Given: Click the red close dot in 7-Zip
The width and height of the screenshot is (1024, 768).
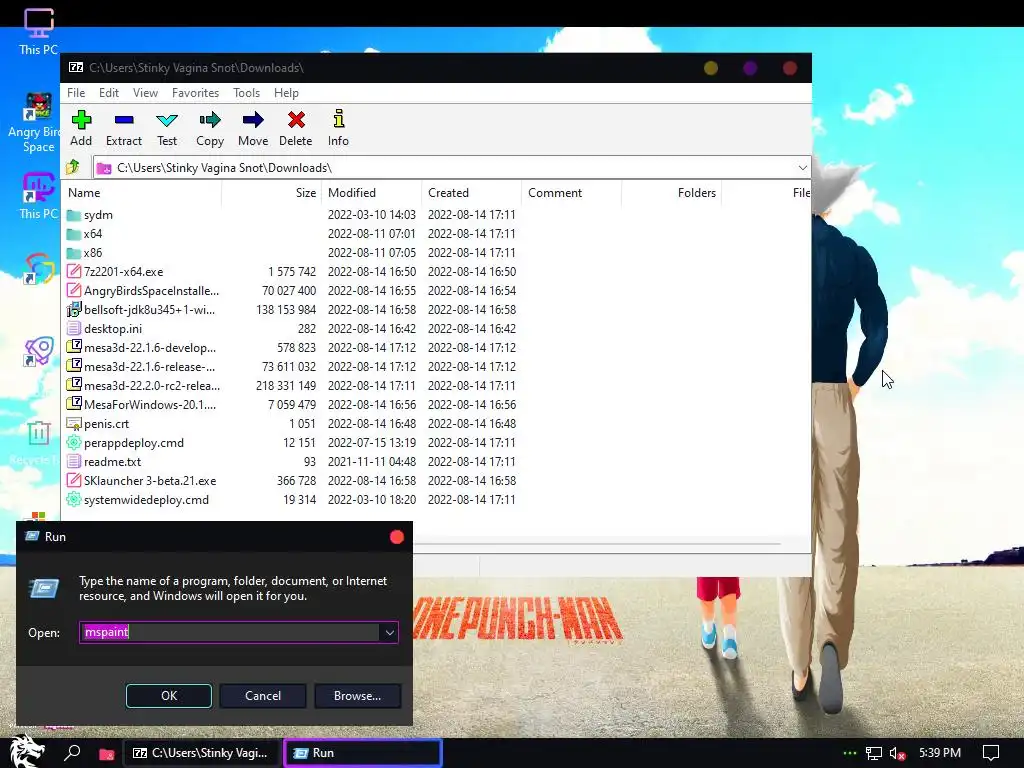Looking at the screenshot, I should coord(790,68).
